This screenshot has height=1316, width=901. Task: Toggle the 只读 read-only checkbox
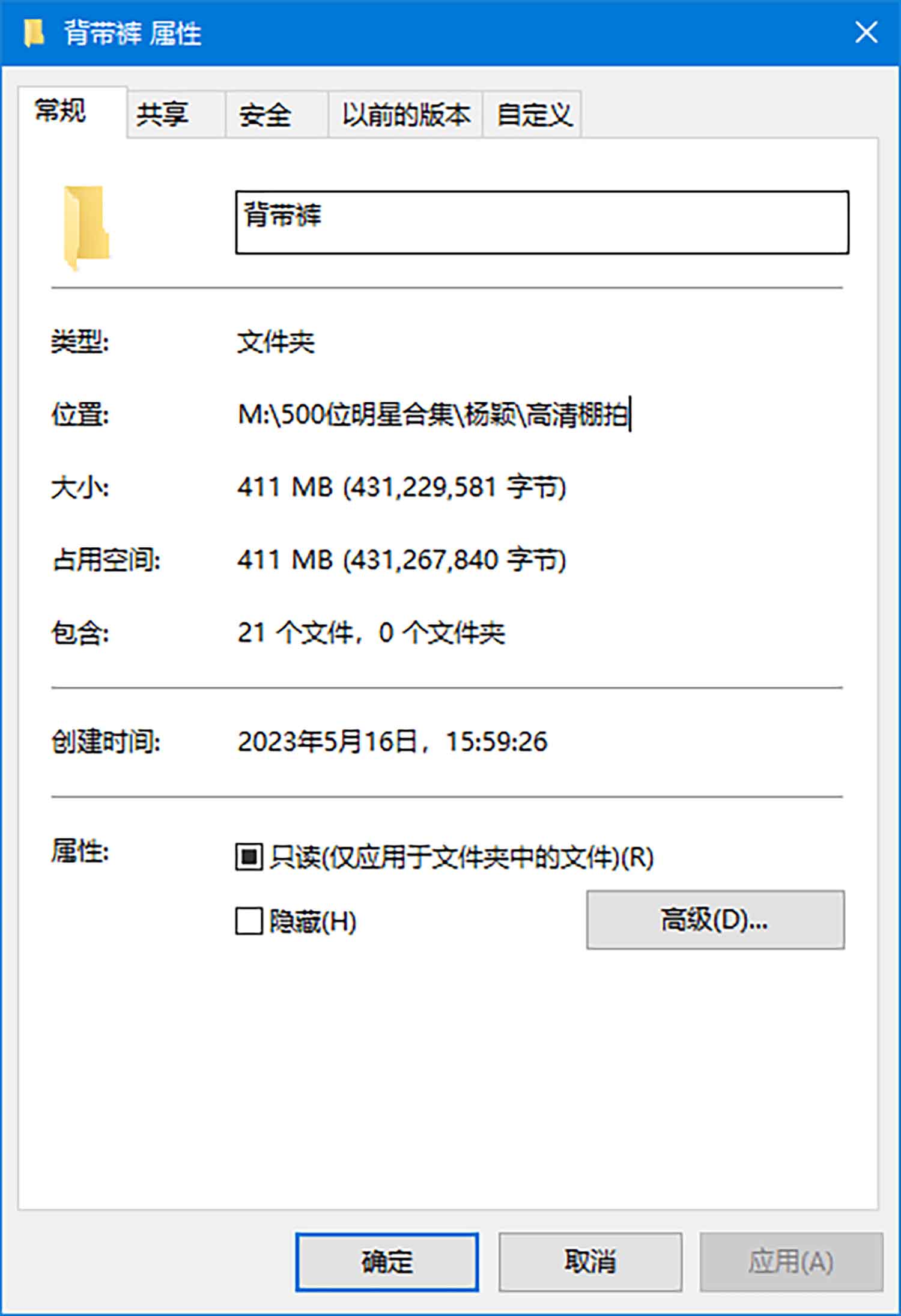coord(249,857)
